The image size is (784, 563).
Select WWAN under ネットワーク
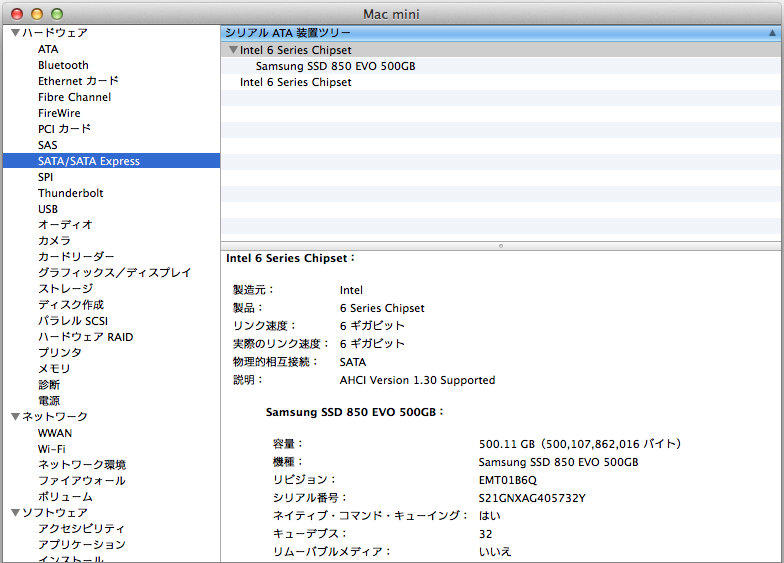pos(55,433)
